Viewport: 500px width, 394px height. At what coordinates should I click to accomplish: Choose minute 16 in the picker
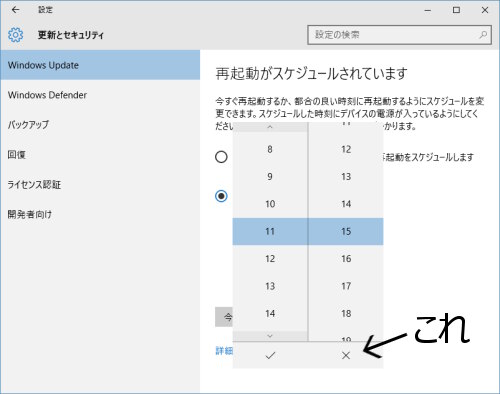pyautogui.click(x=346, y=259)
